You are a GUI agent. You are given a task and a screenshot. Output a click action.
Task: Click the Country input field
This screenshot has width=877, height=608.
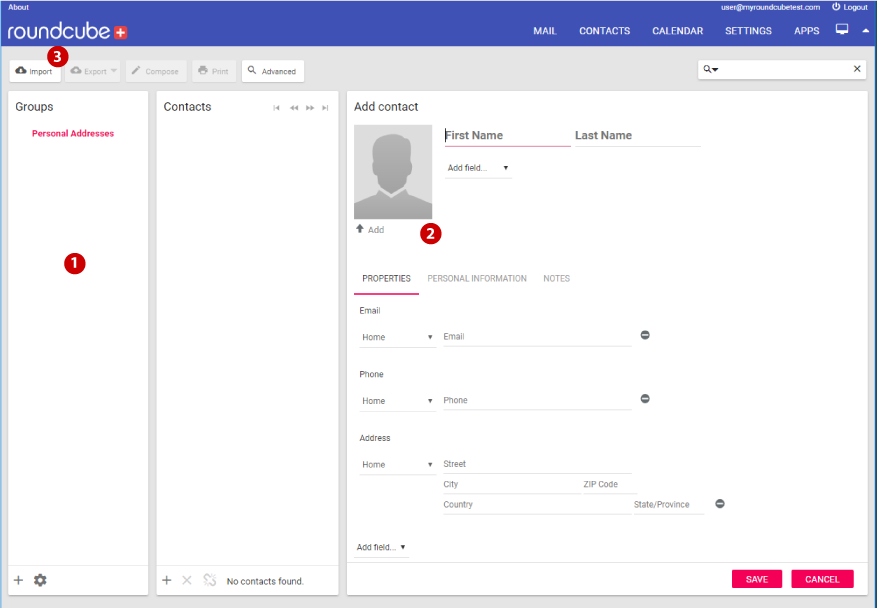click(537, 505)
